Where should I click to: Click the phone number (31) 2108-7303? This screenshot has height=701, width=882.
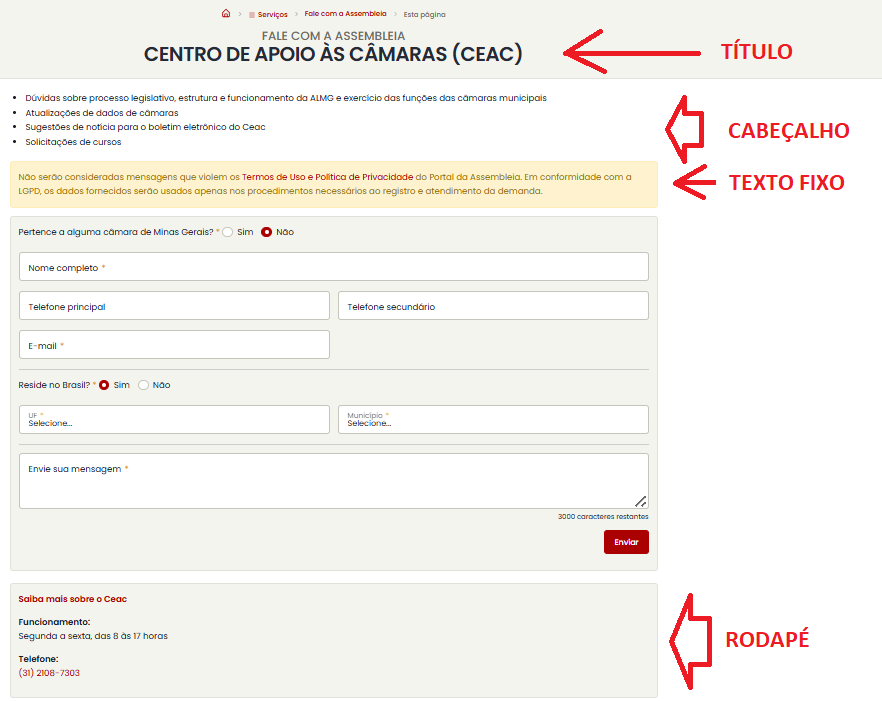tap(49, 673)
